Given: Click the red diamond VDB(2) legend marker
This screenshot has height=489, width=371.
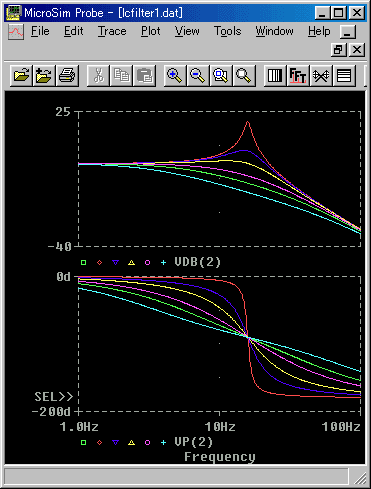Looking at the screenshot, I should 99,263.
